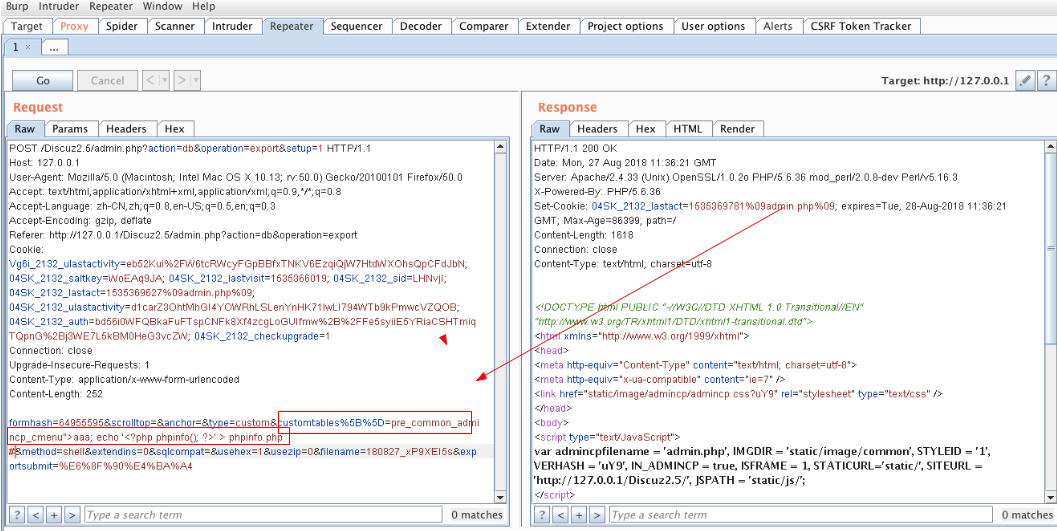This screenshot has width=1057, height=531.
Task: Open the Window menu
Action: point(162,7)
